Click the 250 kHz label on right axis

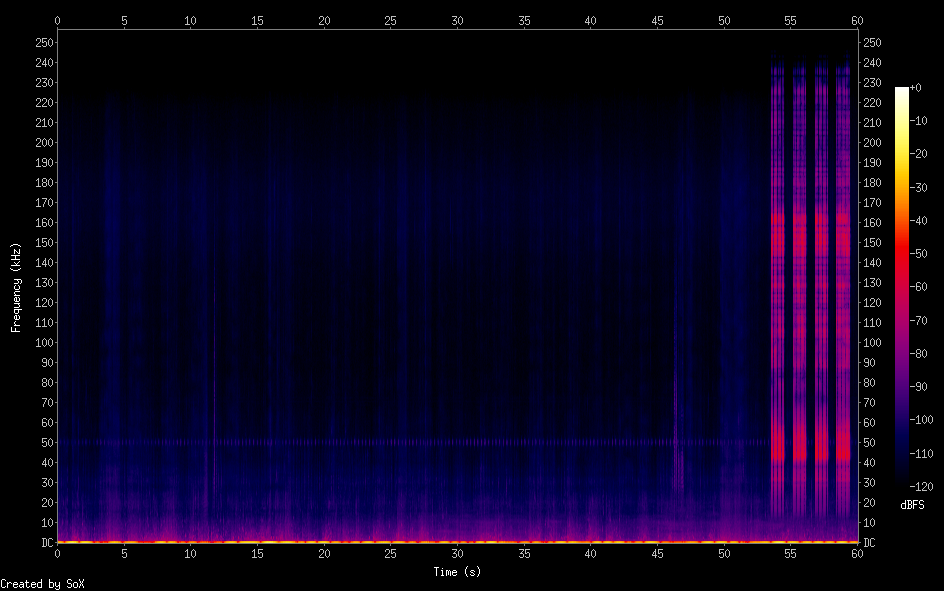tap(871, 42)
